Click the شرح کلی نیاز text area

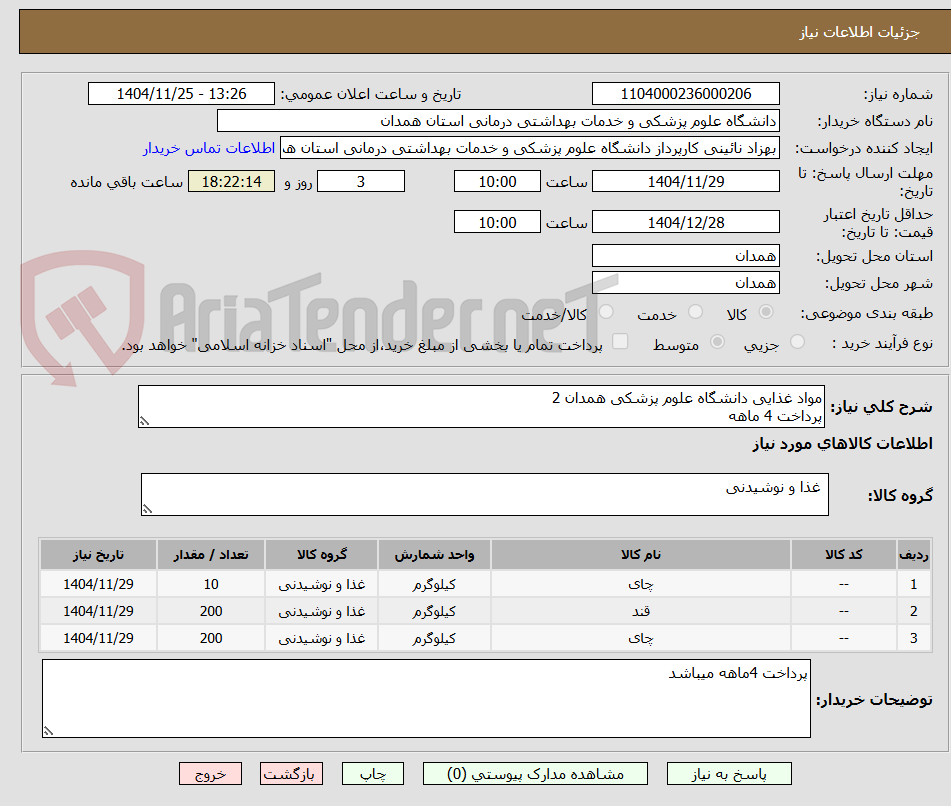pyautogui.click(x=482, y=406)
